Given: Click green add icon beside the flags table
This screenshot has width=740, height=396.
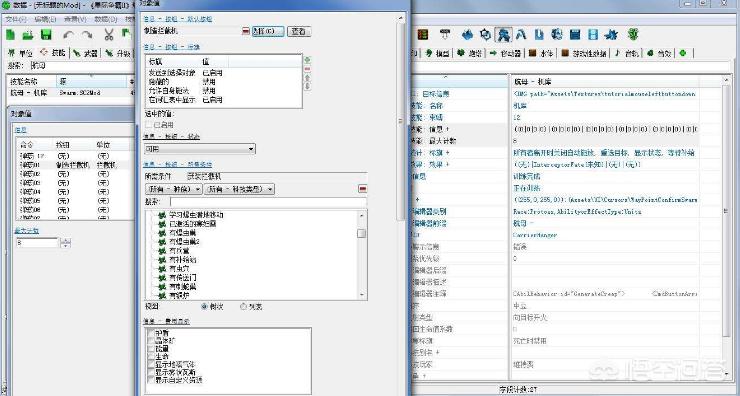Looking at the screenshot, I should [x=307, y=60].
